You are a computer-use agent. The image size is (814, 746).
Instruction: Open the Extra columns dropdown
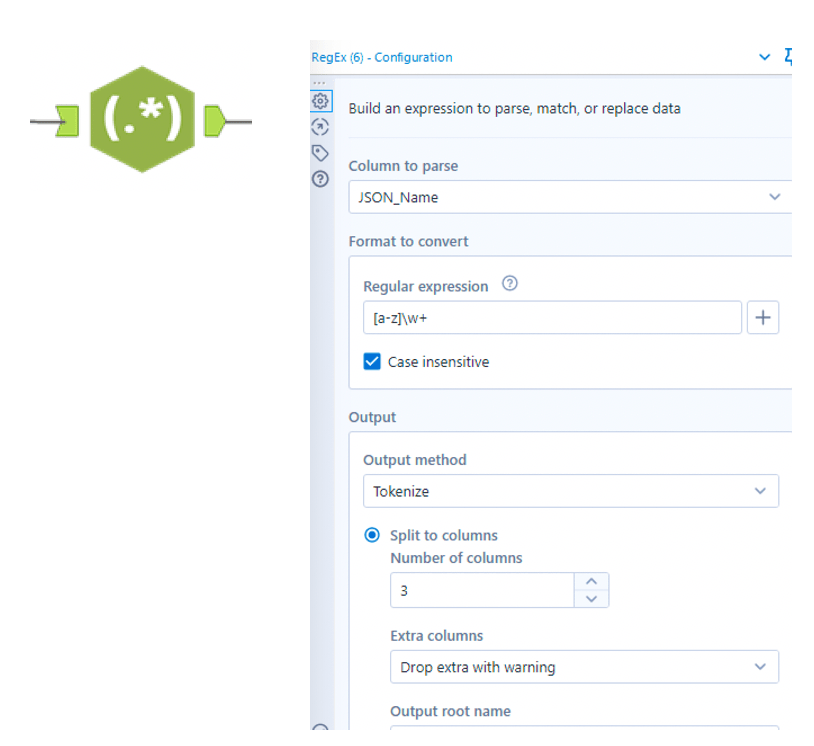tap(584, 667)
